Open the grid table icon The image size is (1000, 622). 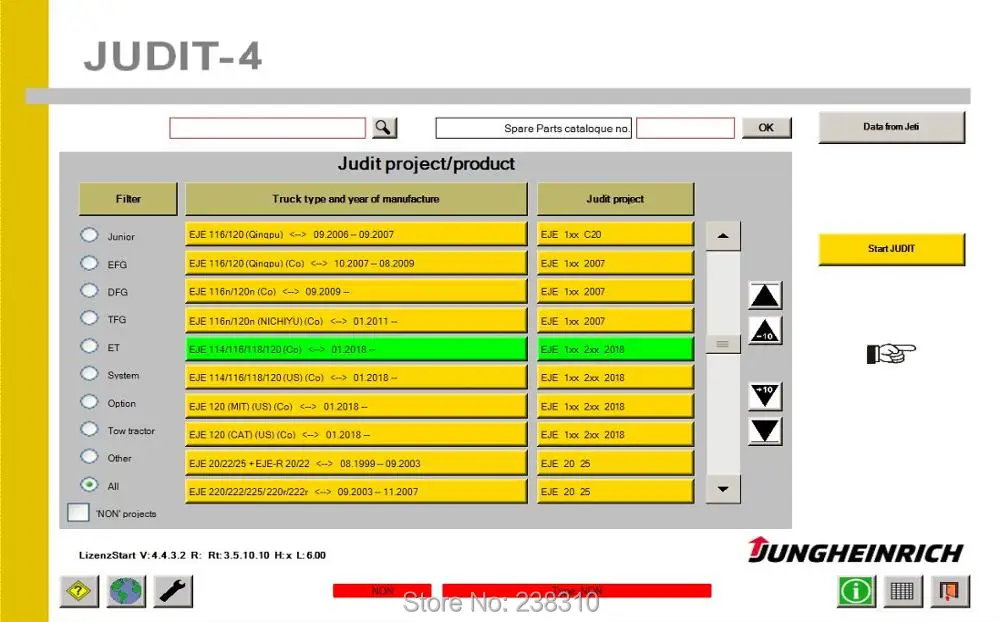[902, 591]
